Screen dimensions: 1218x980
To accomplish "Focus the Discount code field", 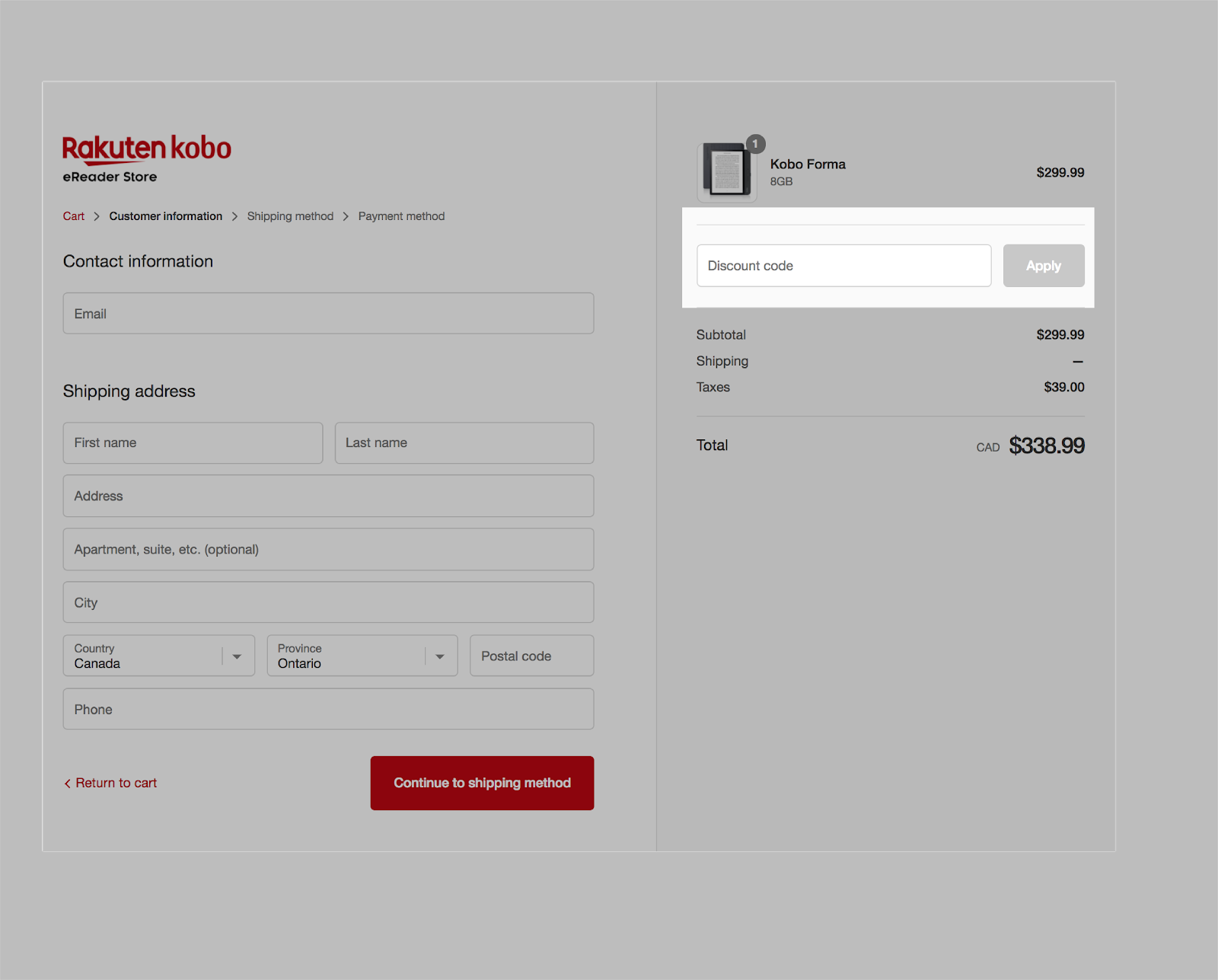I will coord(843,266).
